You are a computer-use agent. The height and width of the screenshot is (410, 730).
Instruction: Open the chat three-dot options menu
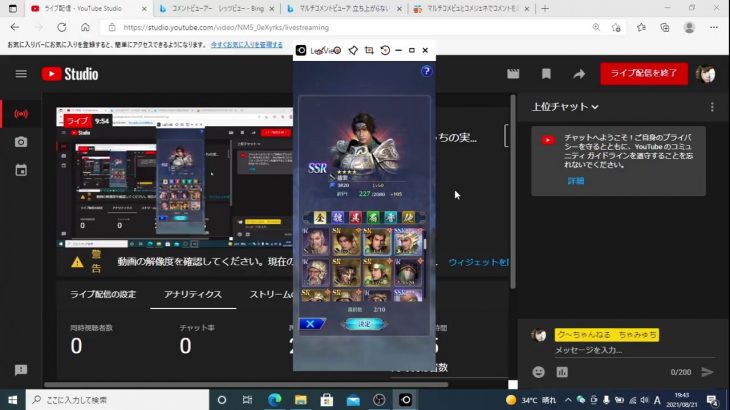712,107
